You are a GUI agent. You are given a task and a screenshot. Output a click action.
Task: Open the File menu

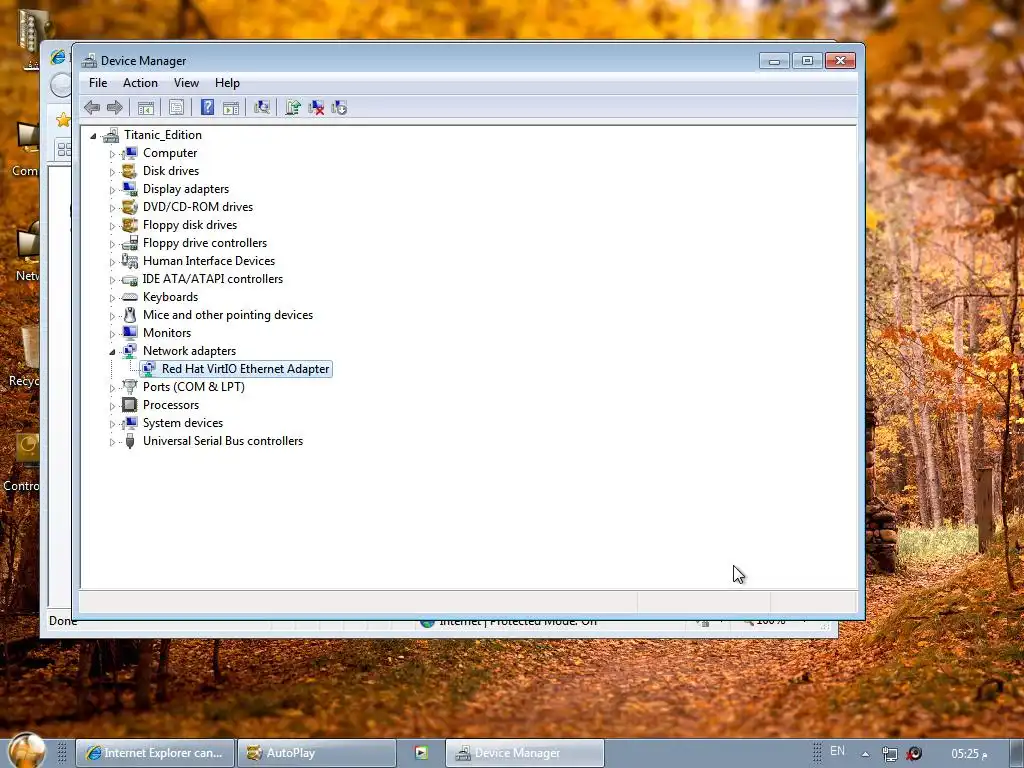[98, 83]
